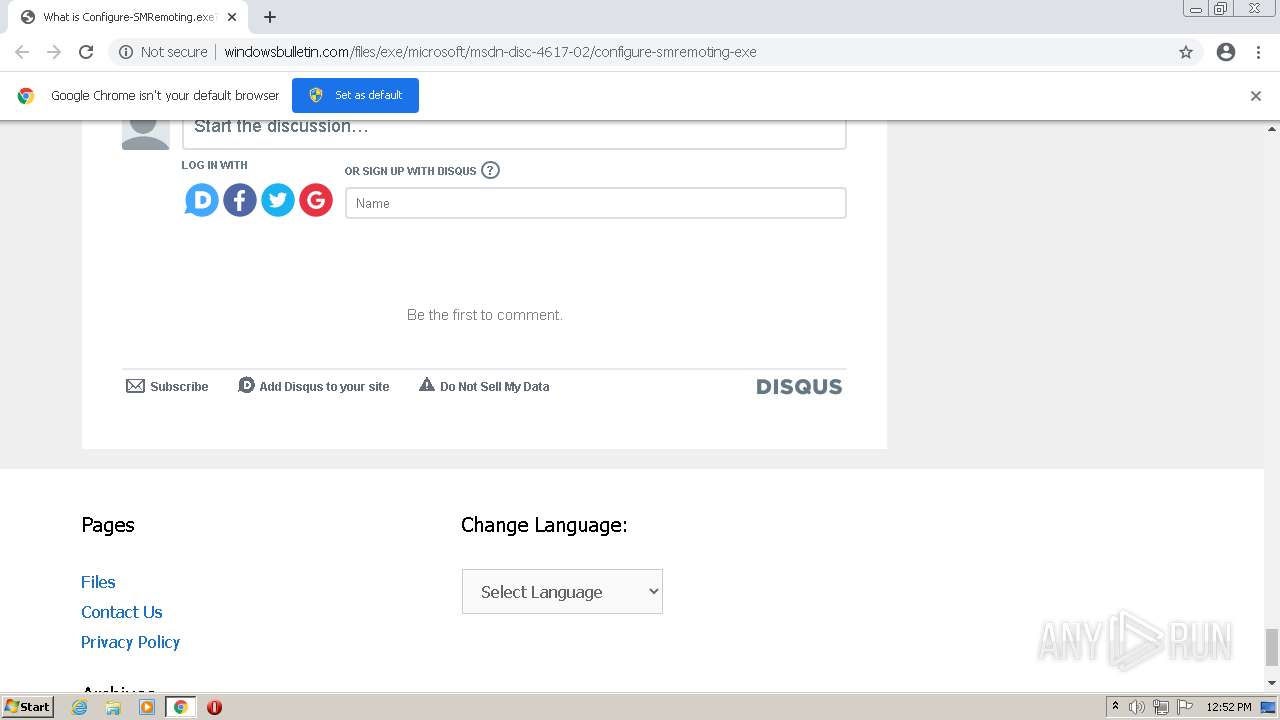Click the browser forward arrow
Screen dimensions: 1280x720
click(54, 52)
